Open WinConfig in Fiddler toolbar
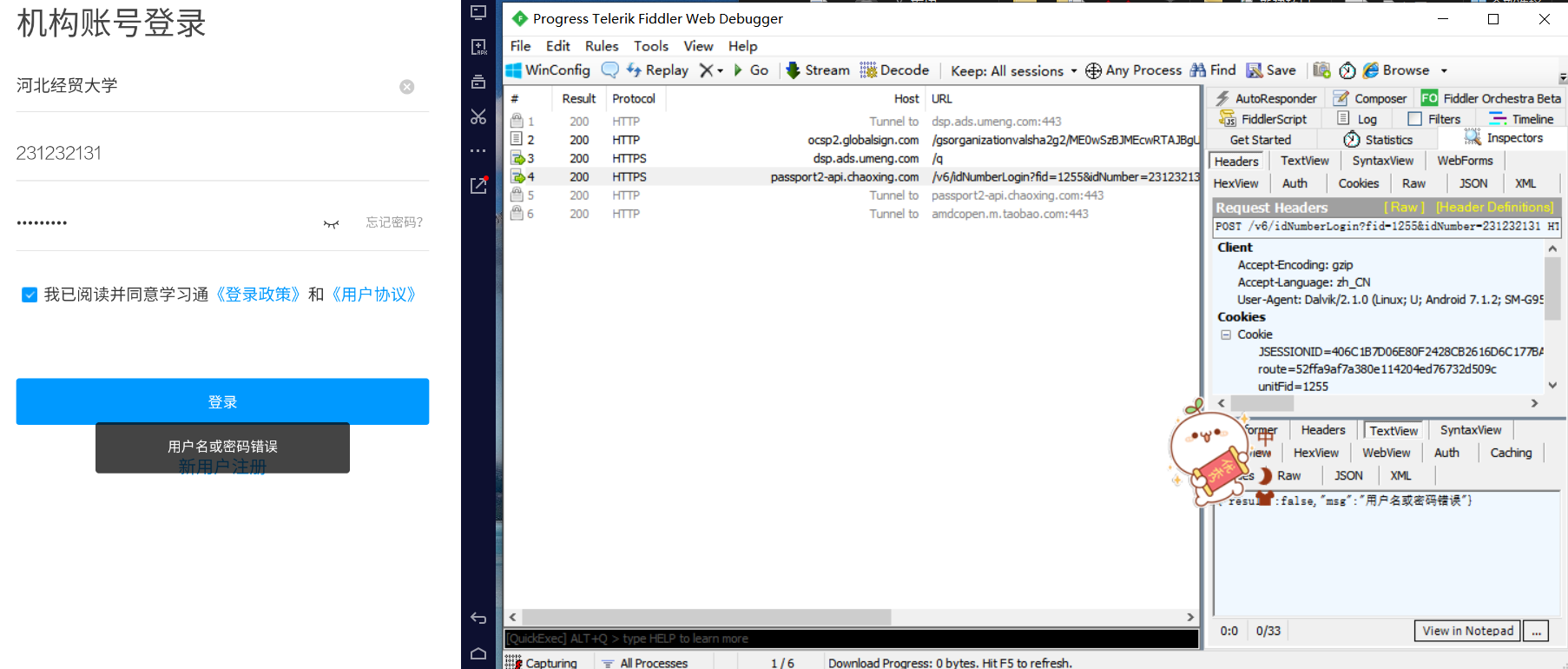Viewport: 1568px width, 669px height. pos(548,70)
